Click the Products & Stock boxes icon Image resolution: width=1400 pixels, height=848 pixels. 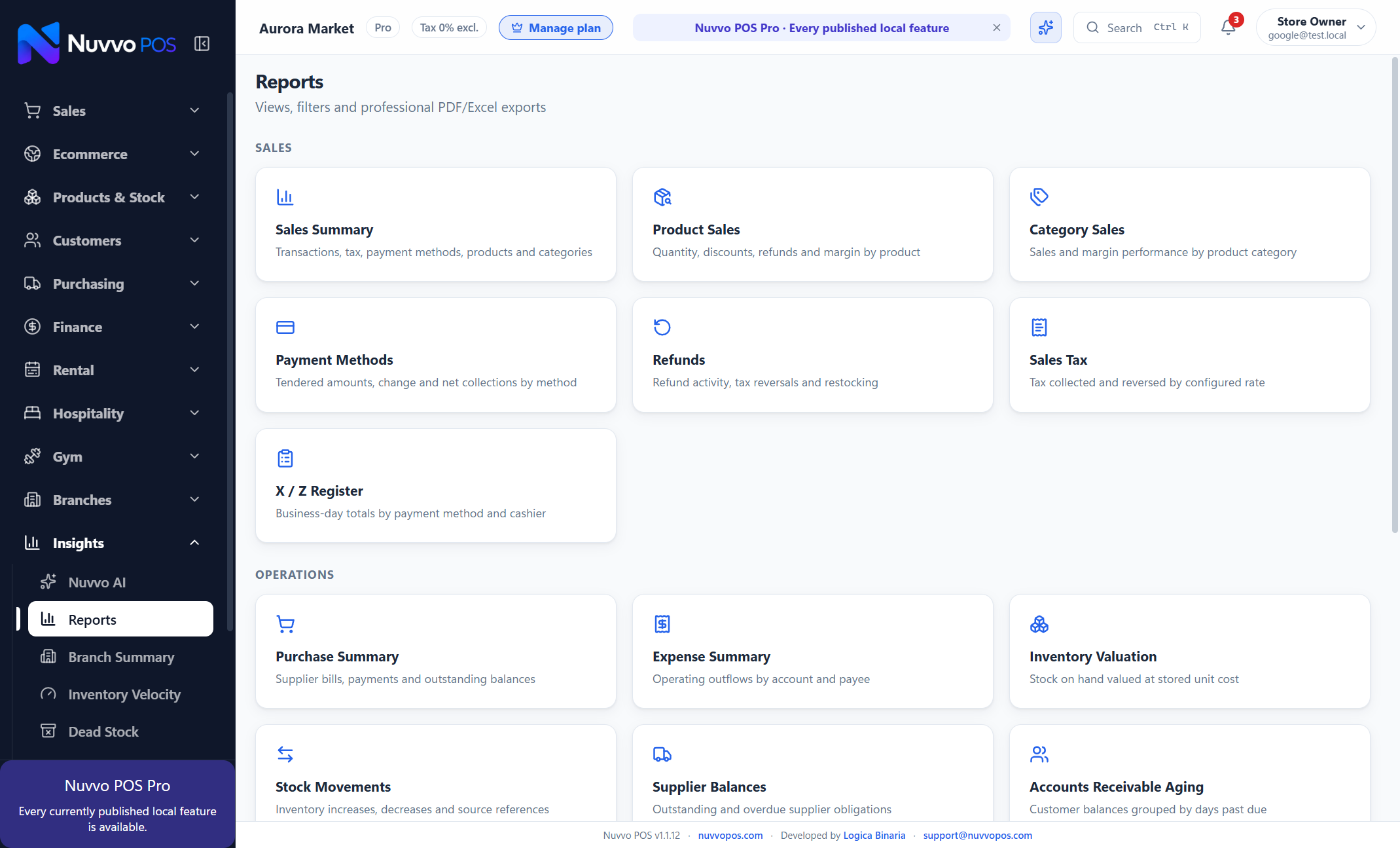click(x=32, y=197)
